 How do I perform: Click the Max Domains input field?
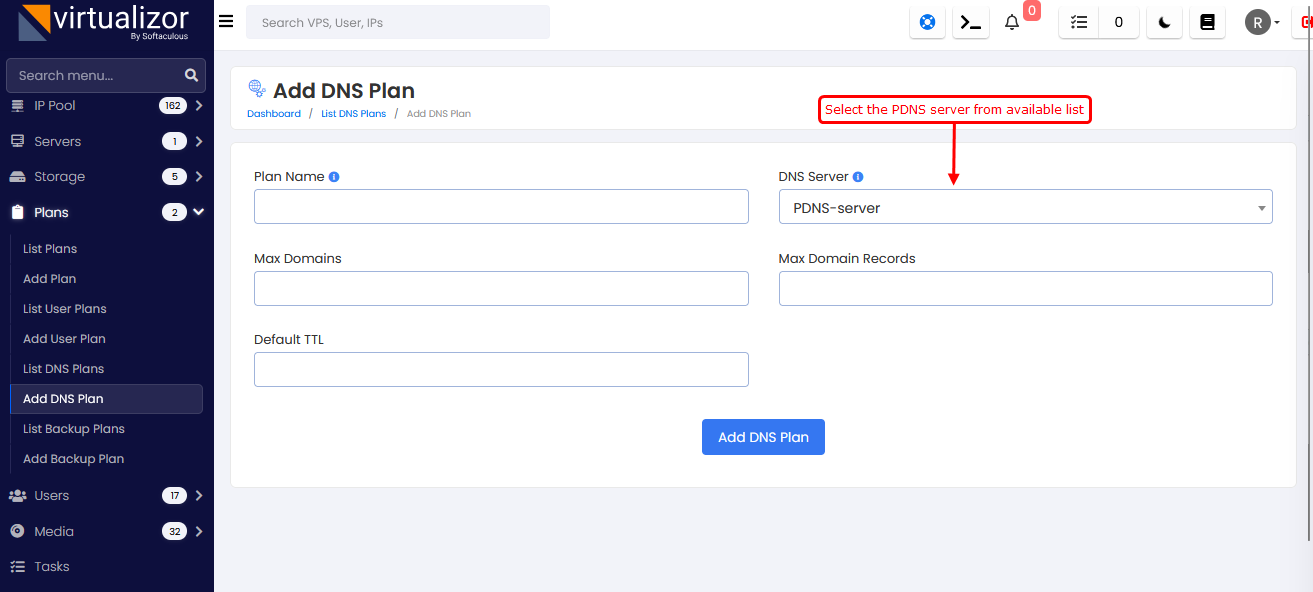[501, 288]
